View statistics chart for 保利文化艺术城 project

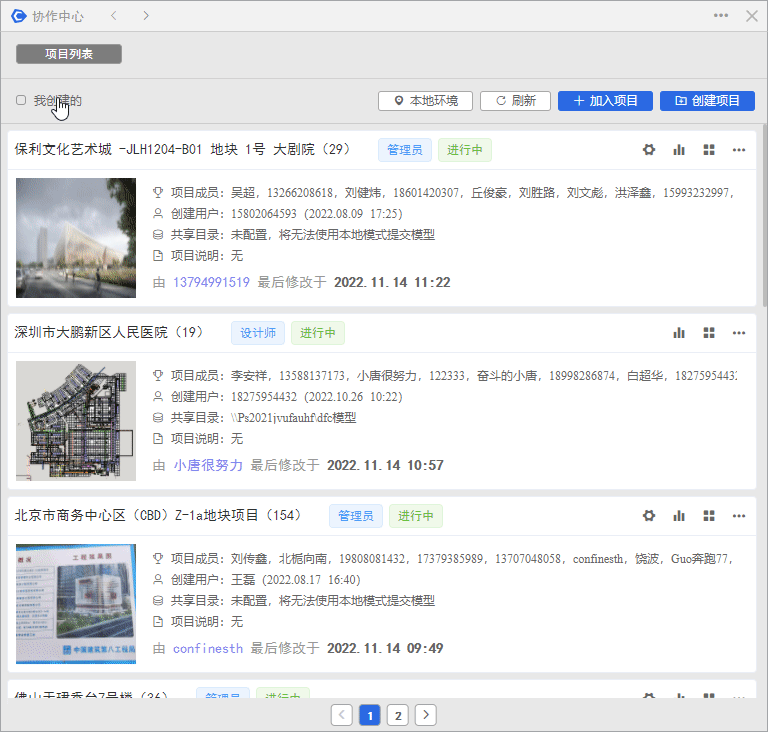tap(679, 150)
